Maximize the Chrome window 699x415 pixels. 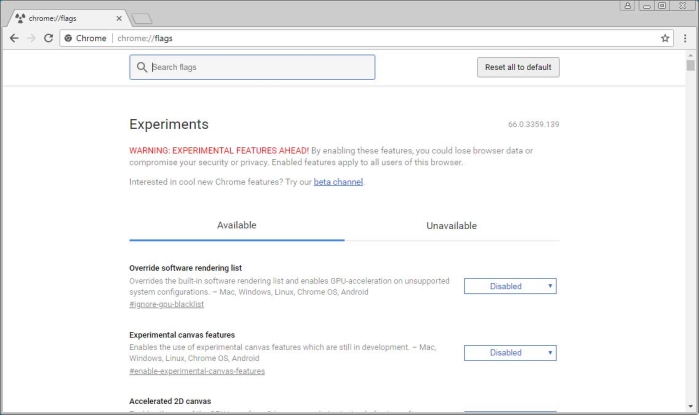[x=662, y=5]
